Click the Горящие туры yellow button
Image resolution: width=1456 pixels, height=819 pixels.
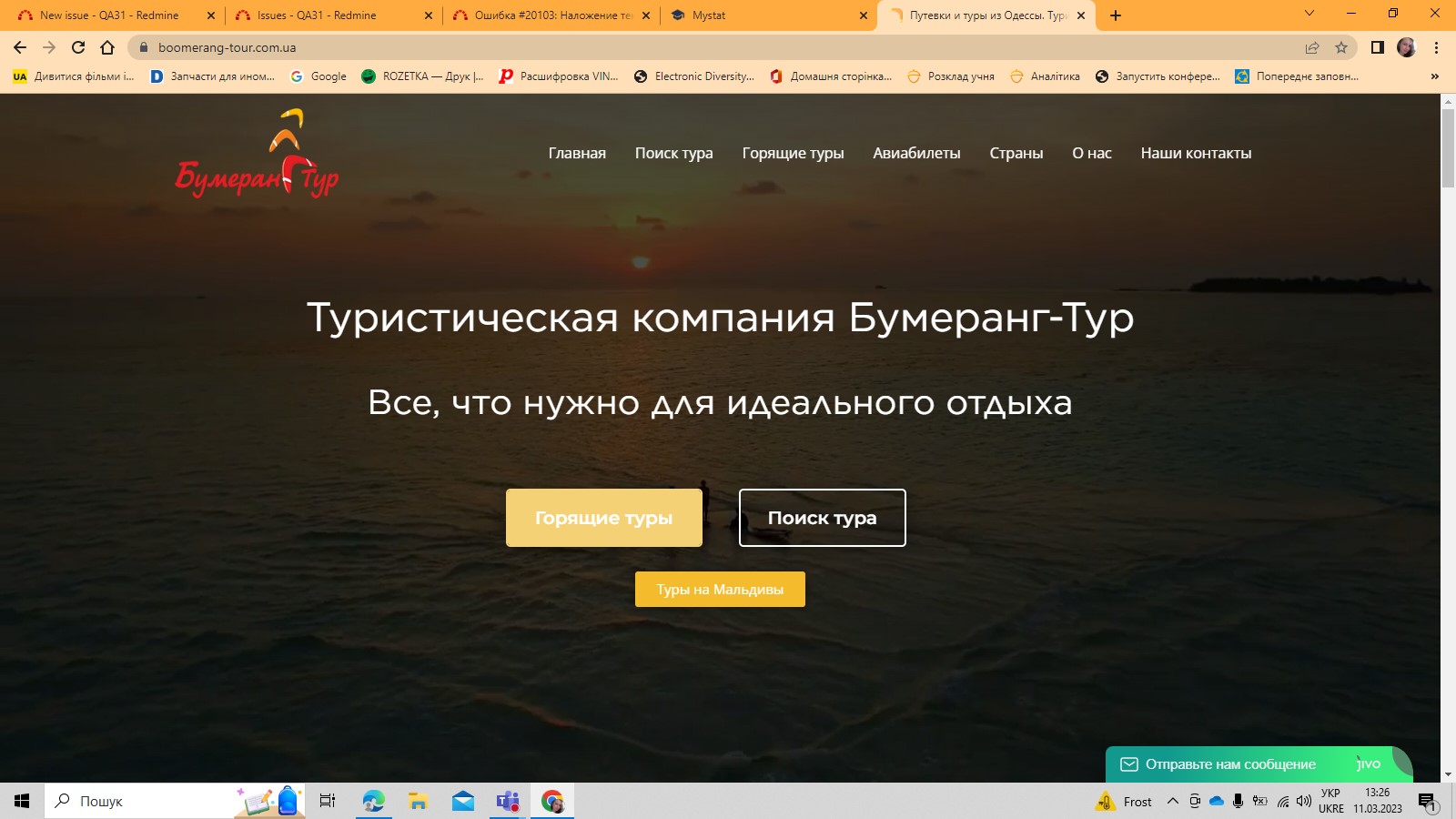(x=603, y=518)
